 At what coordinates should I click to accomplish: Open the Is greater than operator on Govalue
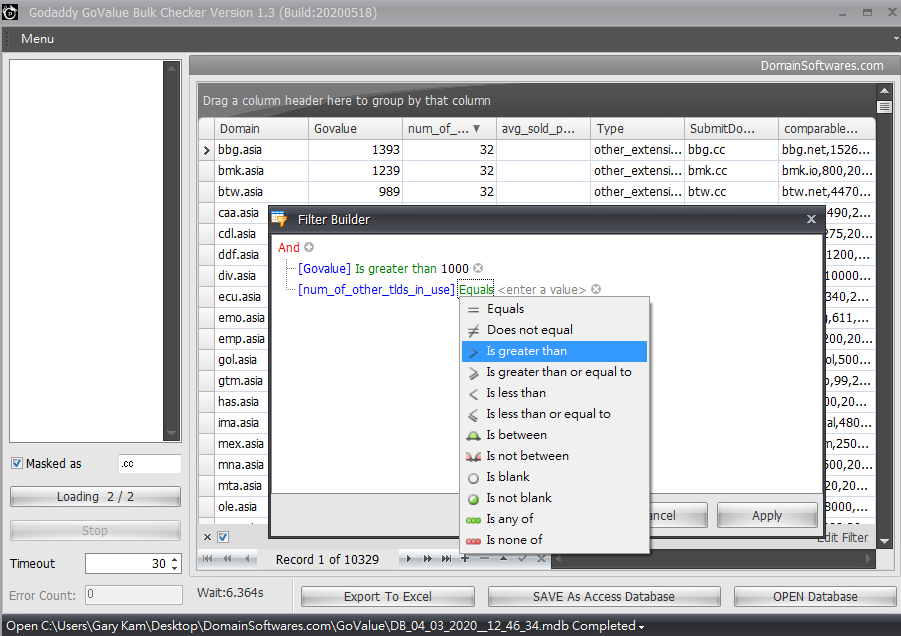pyautogui.click(x=396, y=268)
